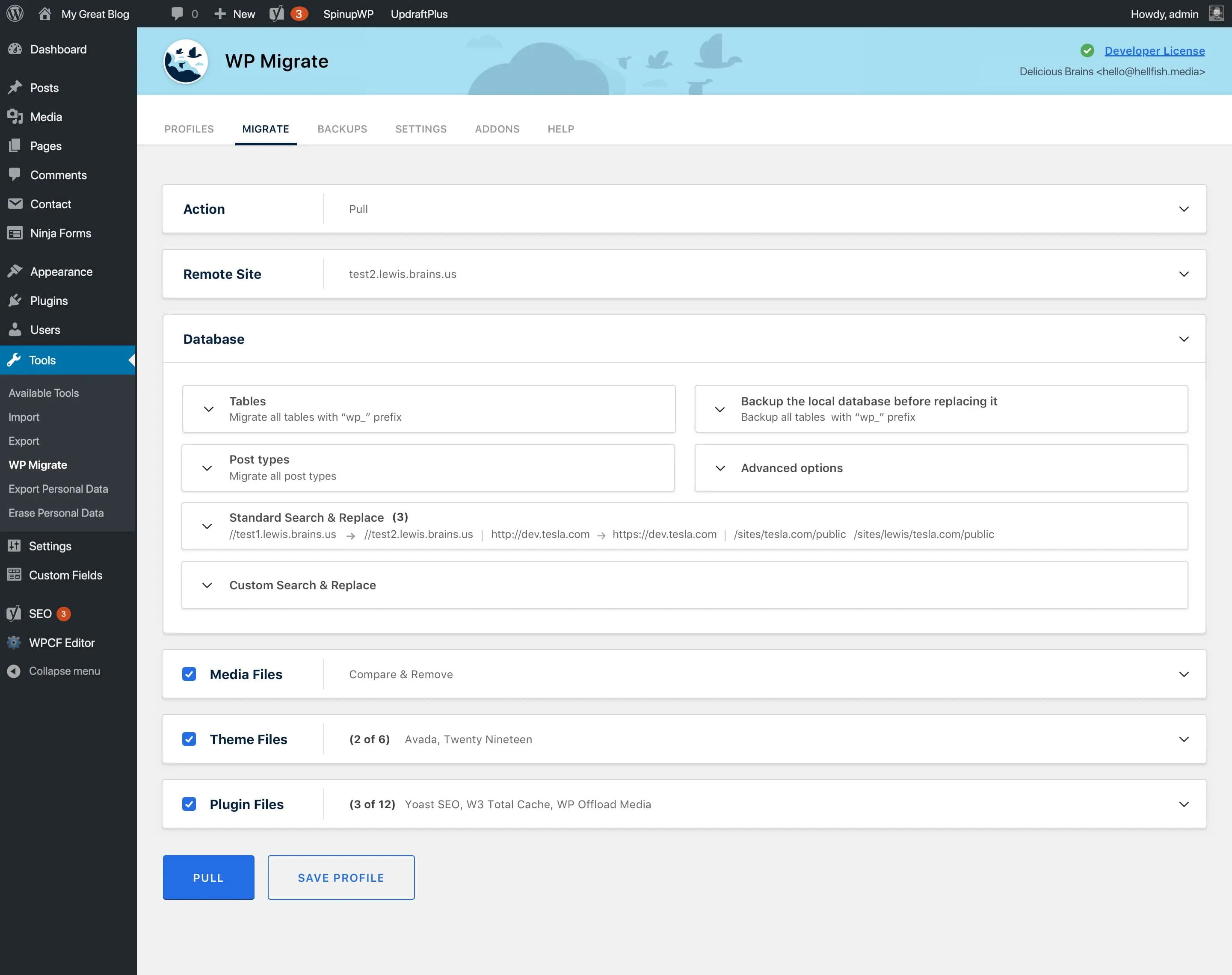Open the WP Migrate submenu item
The image size is (1232, 975).
(38, 465)
